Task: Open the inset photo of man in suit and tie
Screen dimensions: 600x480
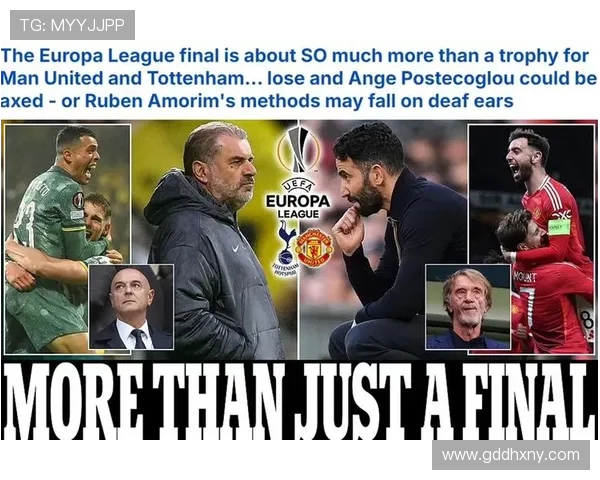Action: coord(131,307)
